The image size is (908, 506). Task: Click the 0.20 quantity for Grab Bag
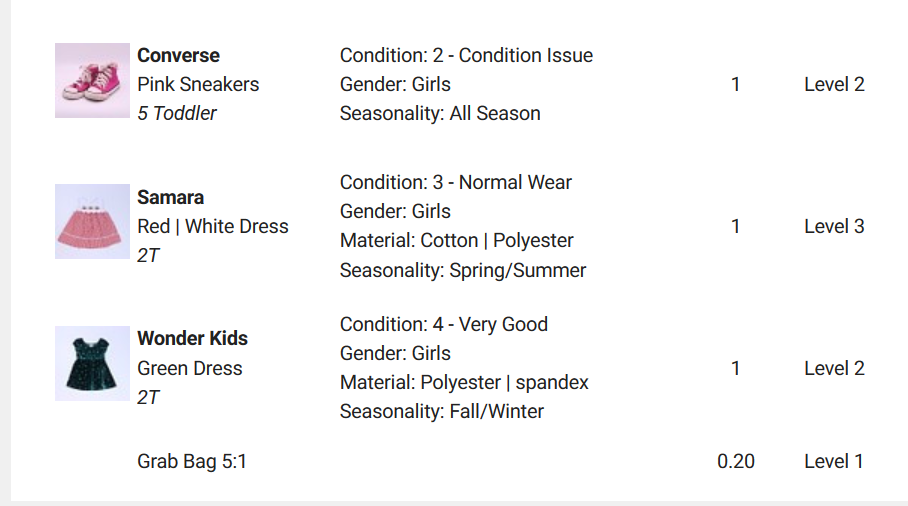pyautogui.click(x=736, y=461)
